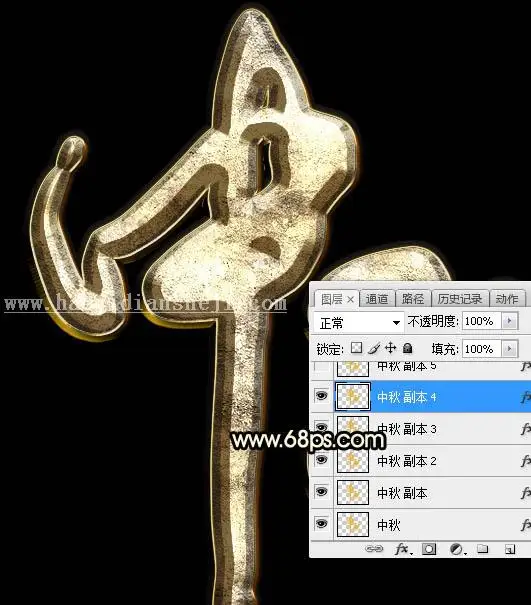The image size is (531, 605).
Task: Select the layer named 中秋
Action: [389, 525]
